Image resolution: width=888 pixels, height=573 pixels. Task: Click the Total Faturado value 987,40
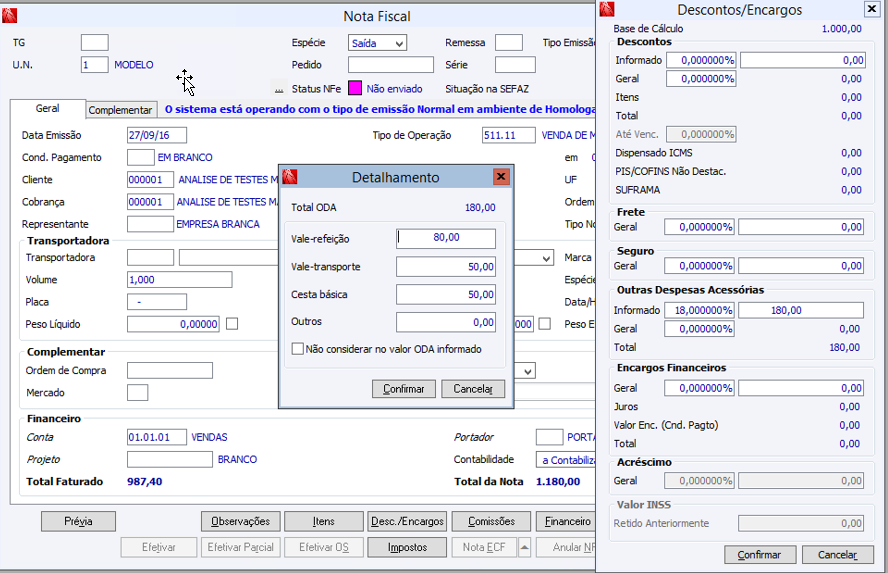click(x=144, y=482)
